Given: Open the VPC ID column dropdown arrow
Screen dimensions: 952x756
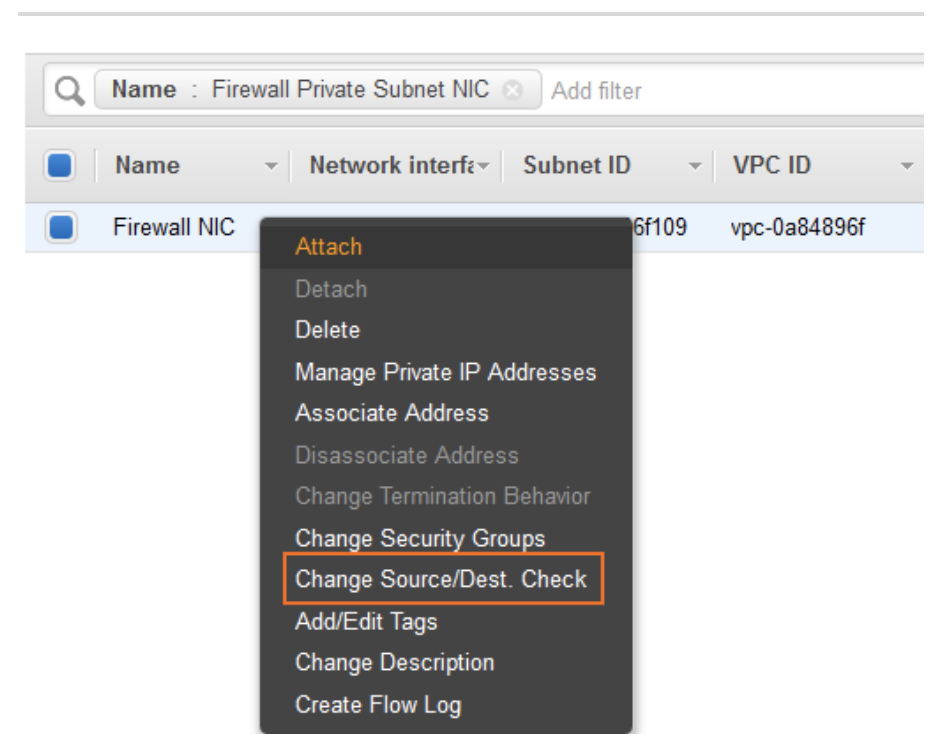Looking at the screenshot, I should pos(907,166).
